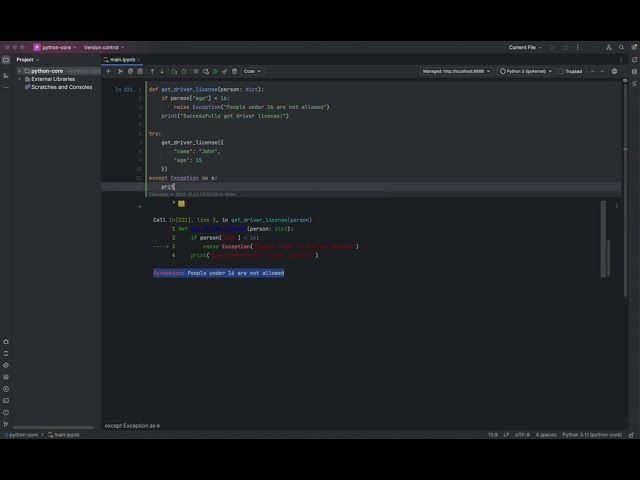The image size is (640, 480).
Task: Open in browser globe icon
Action: [x=614, y=71]
